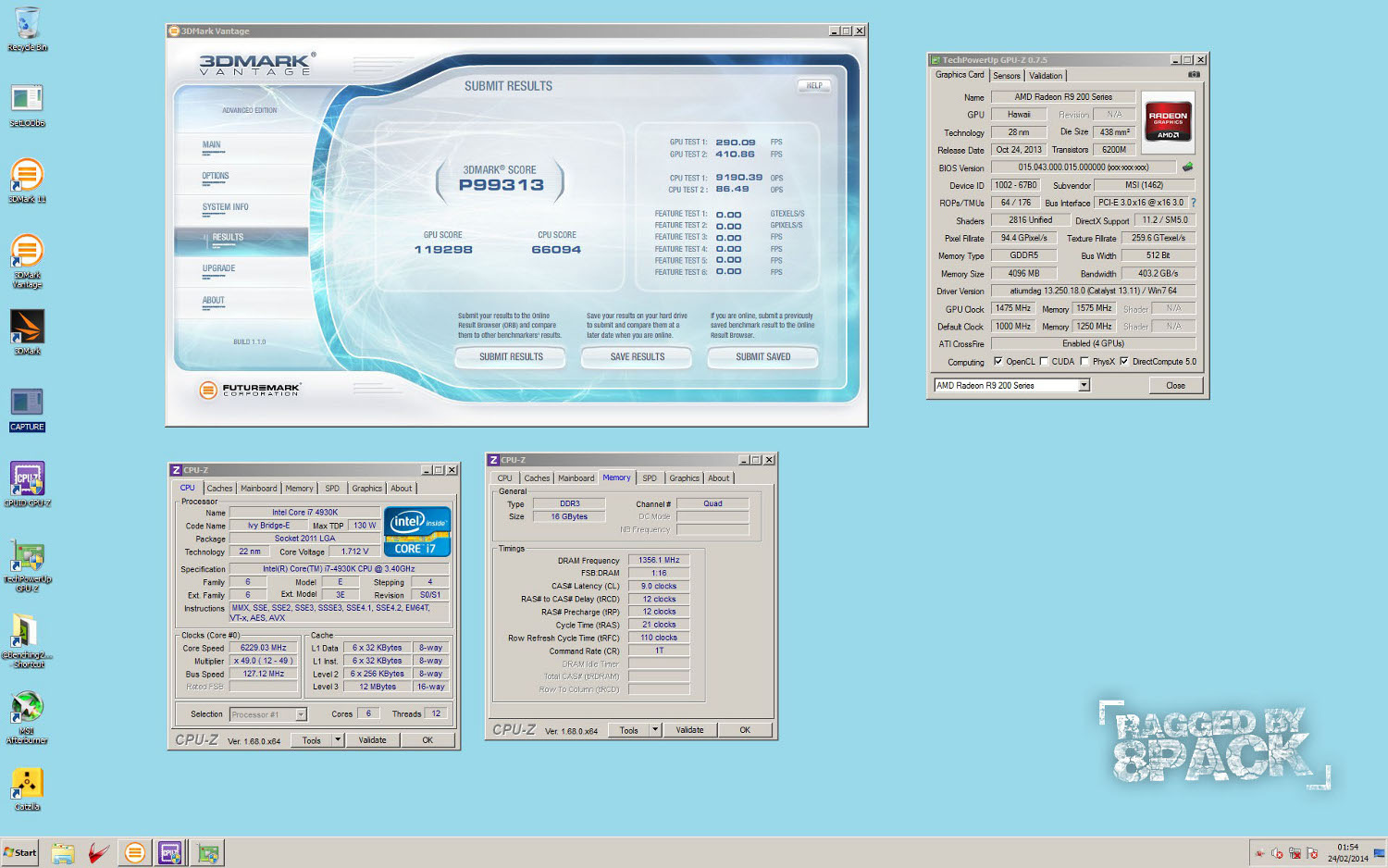This screenshot has height=868, width=1388.
Task: Click the red swoosh taskbar icon
Action: coord(99,853)
